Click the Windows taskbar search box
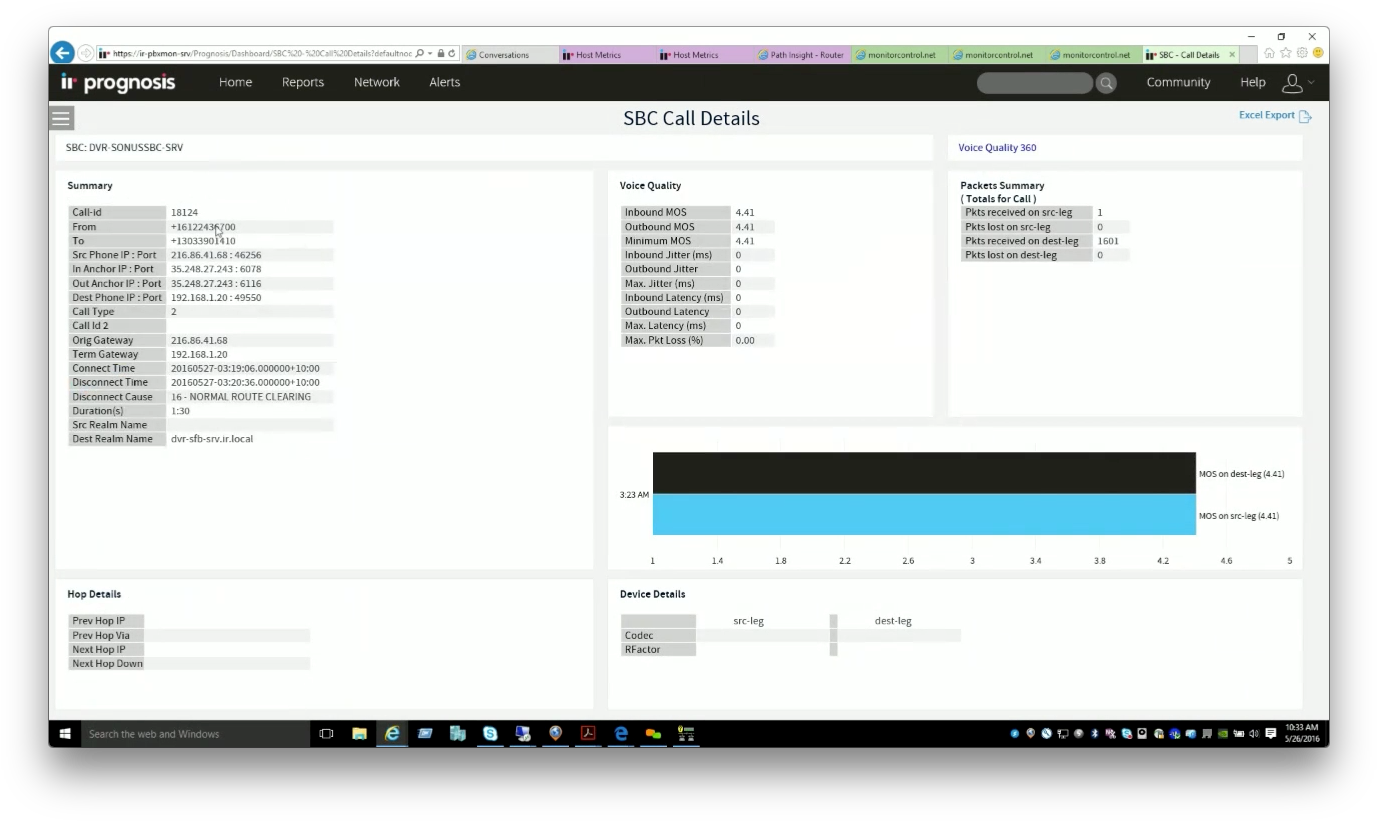1377x821 pixels. coord(195,734)
